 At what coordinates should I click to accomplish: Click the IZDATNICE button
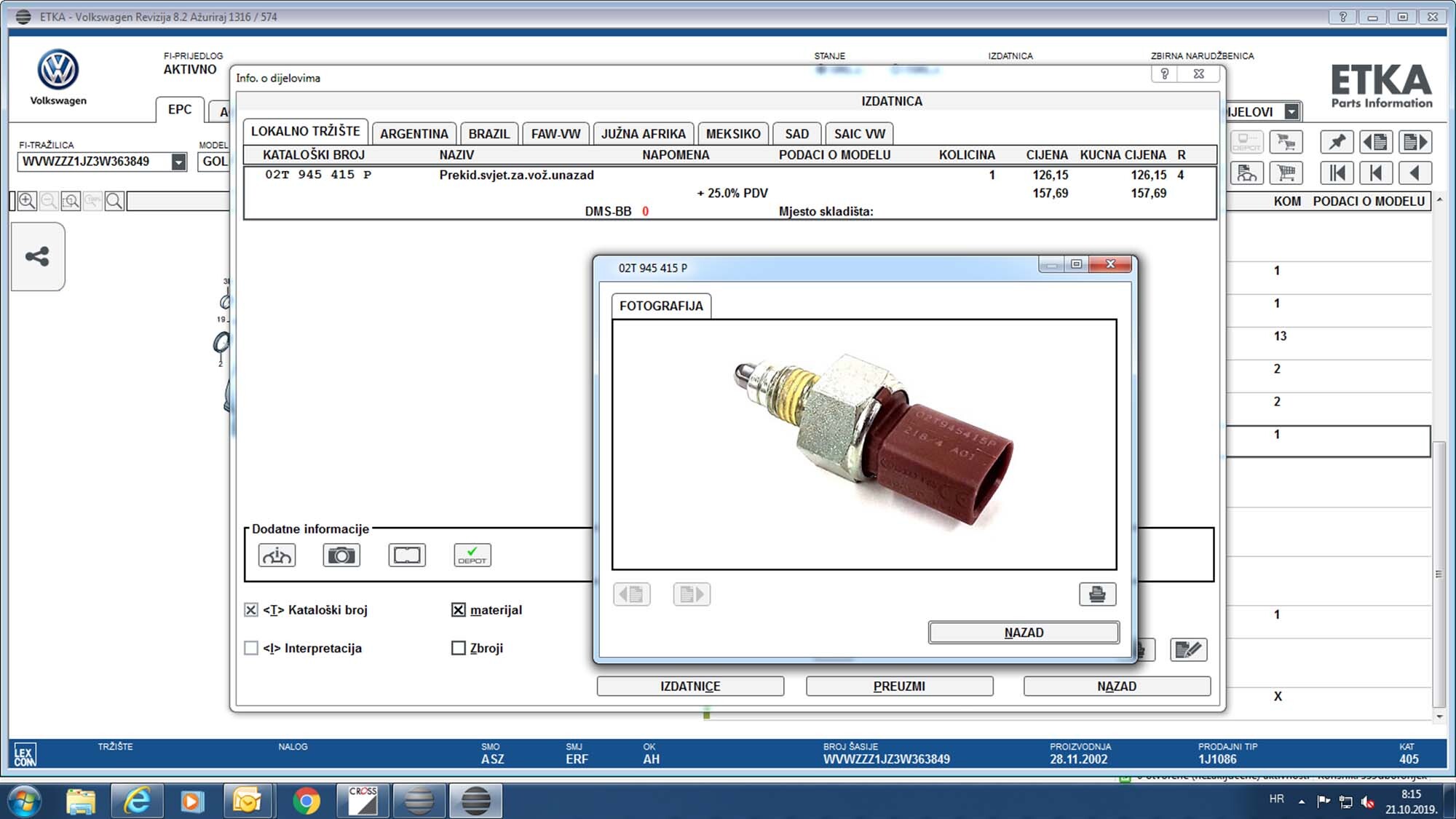pos(690,687)
